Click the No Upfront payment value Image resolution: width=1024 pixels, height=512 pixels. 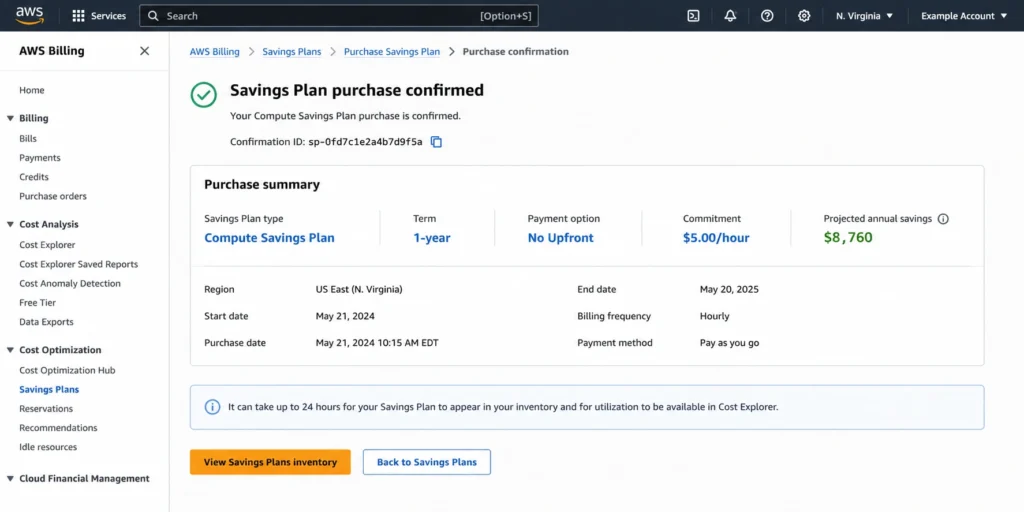pyautogui.click(x=560, y=238)
